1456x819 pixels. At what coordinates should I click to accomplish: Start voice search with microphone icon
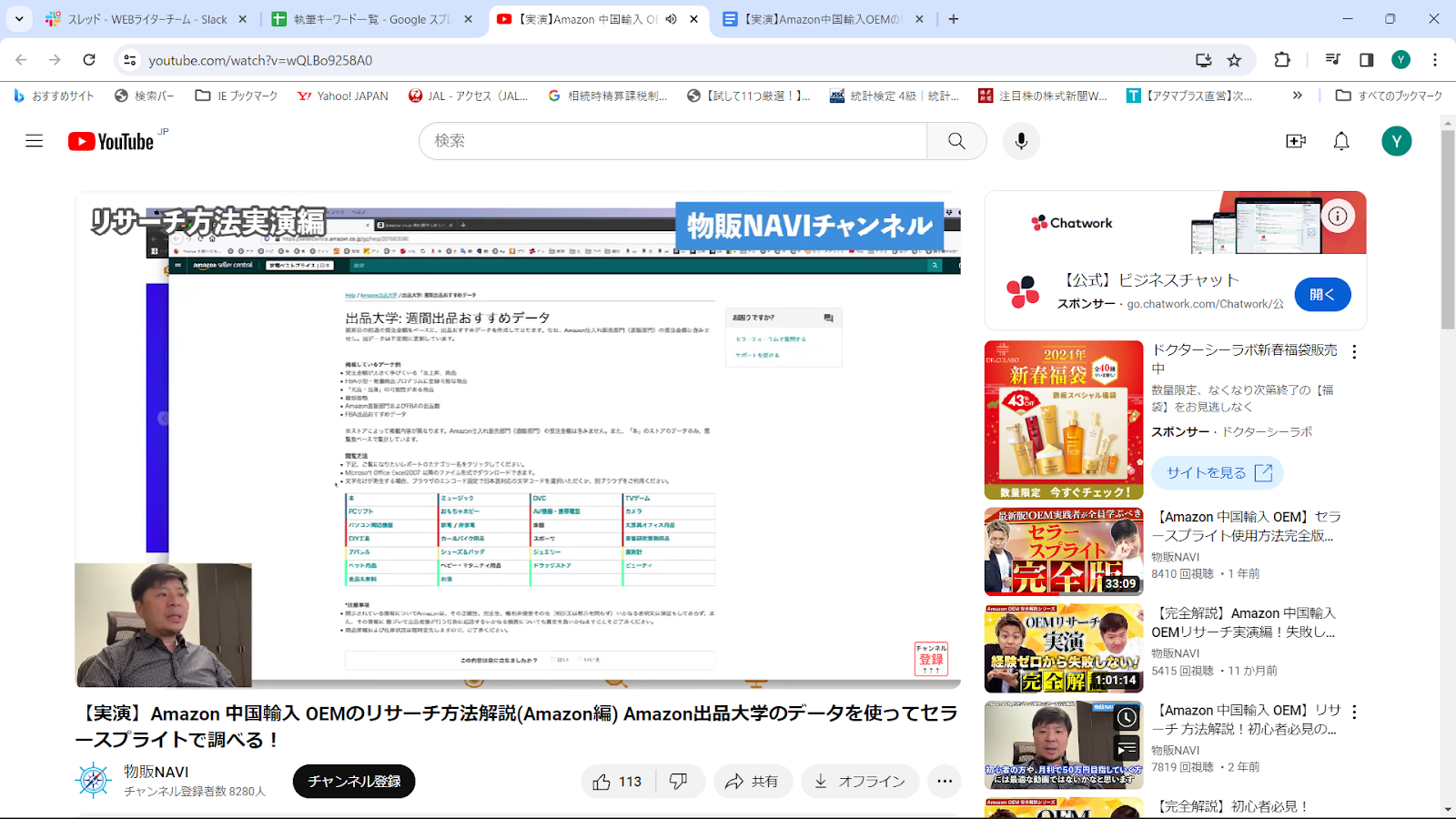(1021, 141)
